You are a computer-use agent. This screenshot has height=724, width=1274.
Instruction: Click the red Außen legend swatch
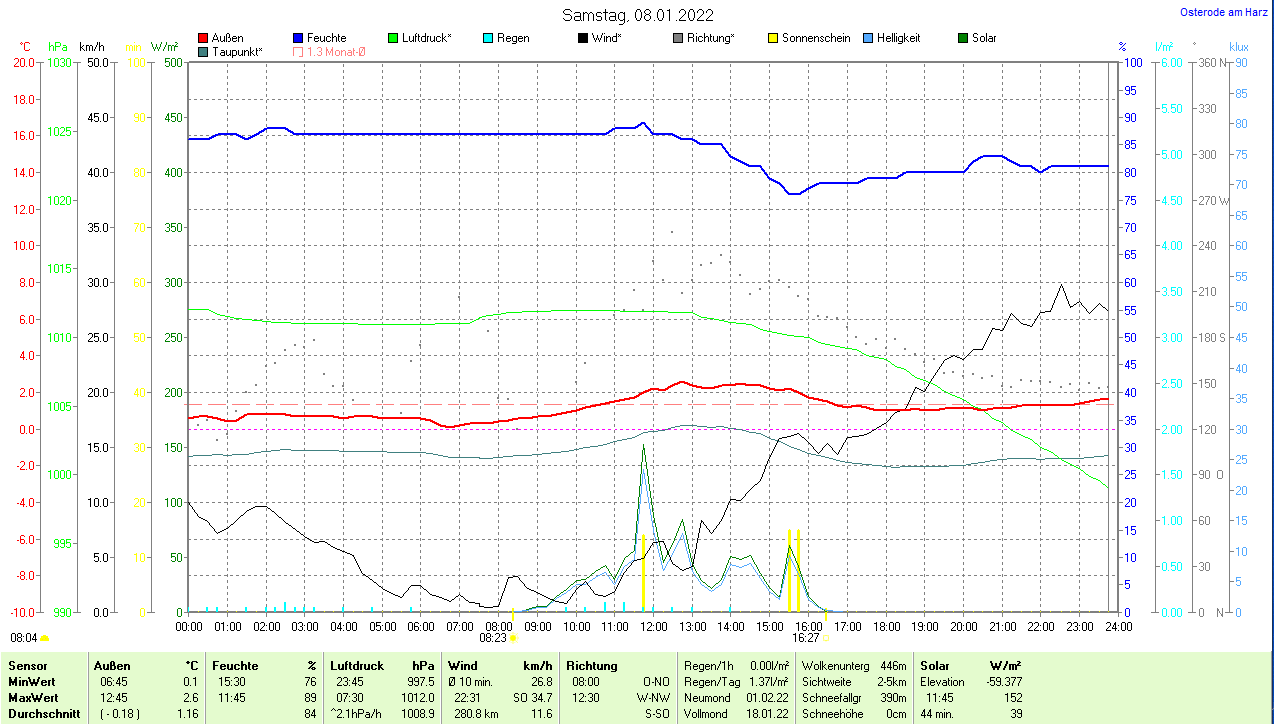coord(203,38)
